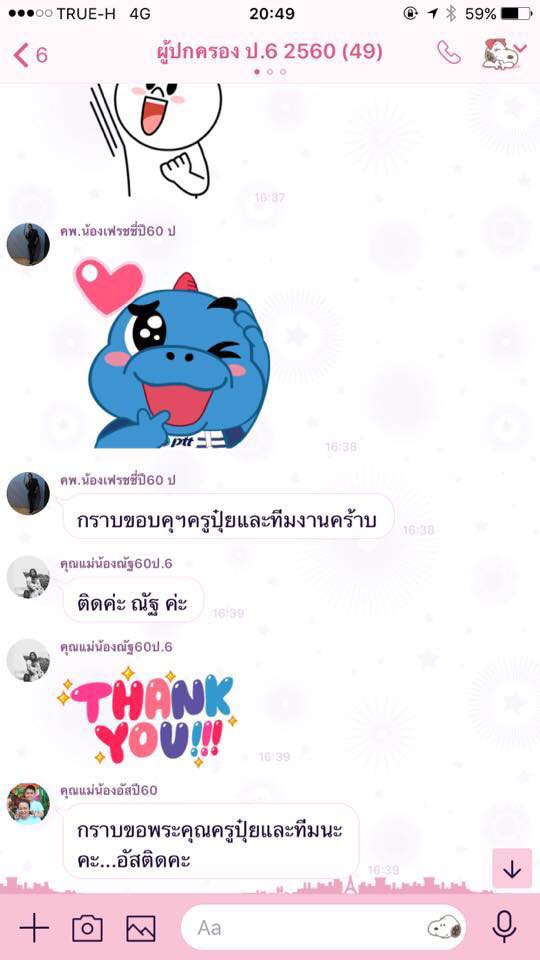Image resolution: width=540 pixels, height=960 pixels.
Task: Start a voice call with the phone icon
Action: point(449,53)
